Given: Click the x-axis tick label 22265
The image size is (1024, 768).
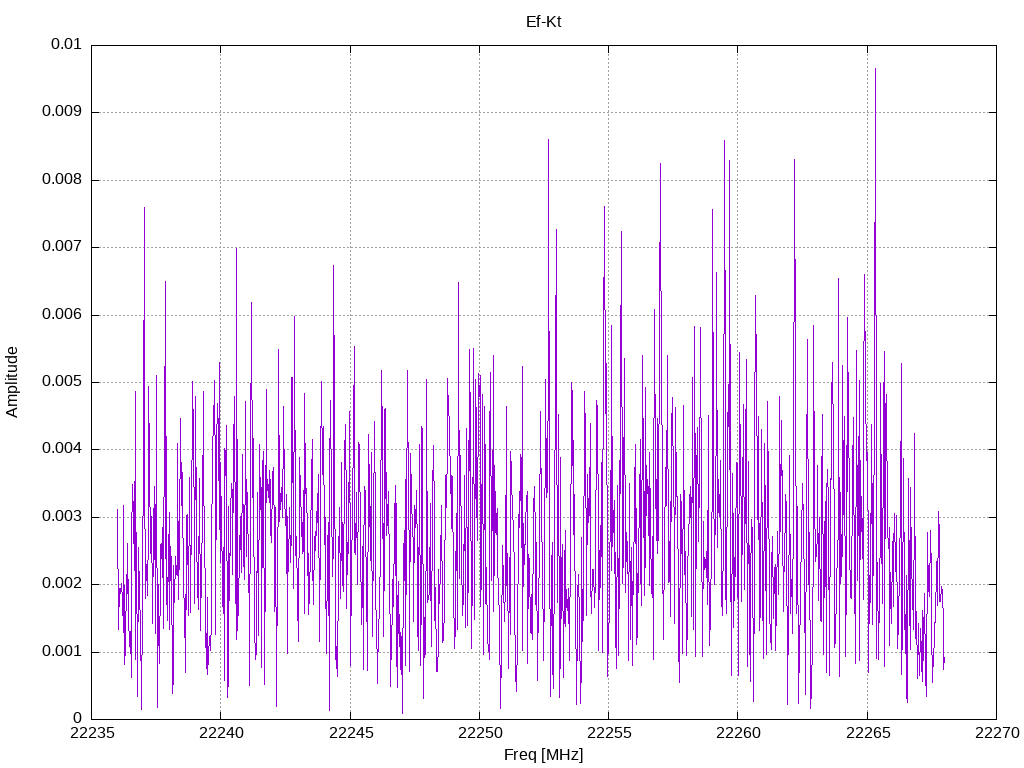Looking at the screenshot, I should coord(867,733).
